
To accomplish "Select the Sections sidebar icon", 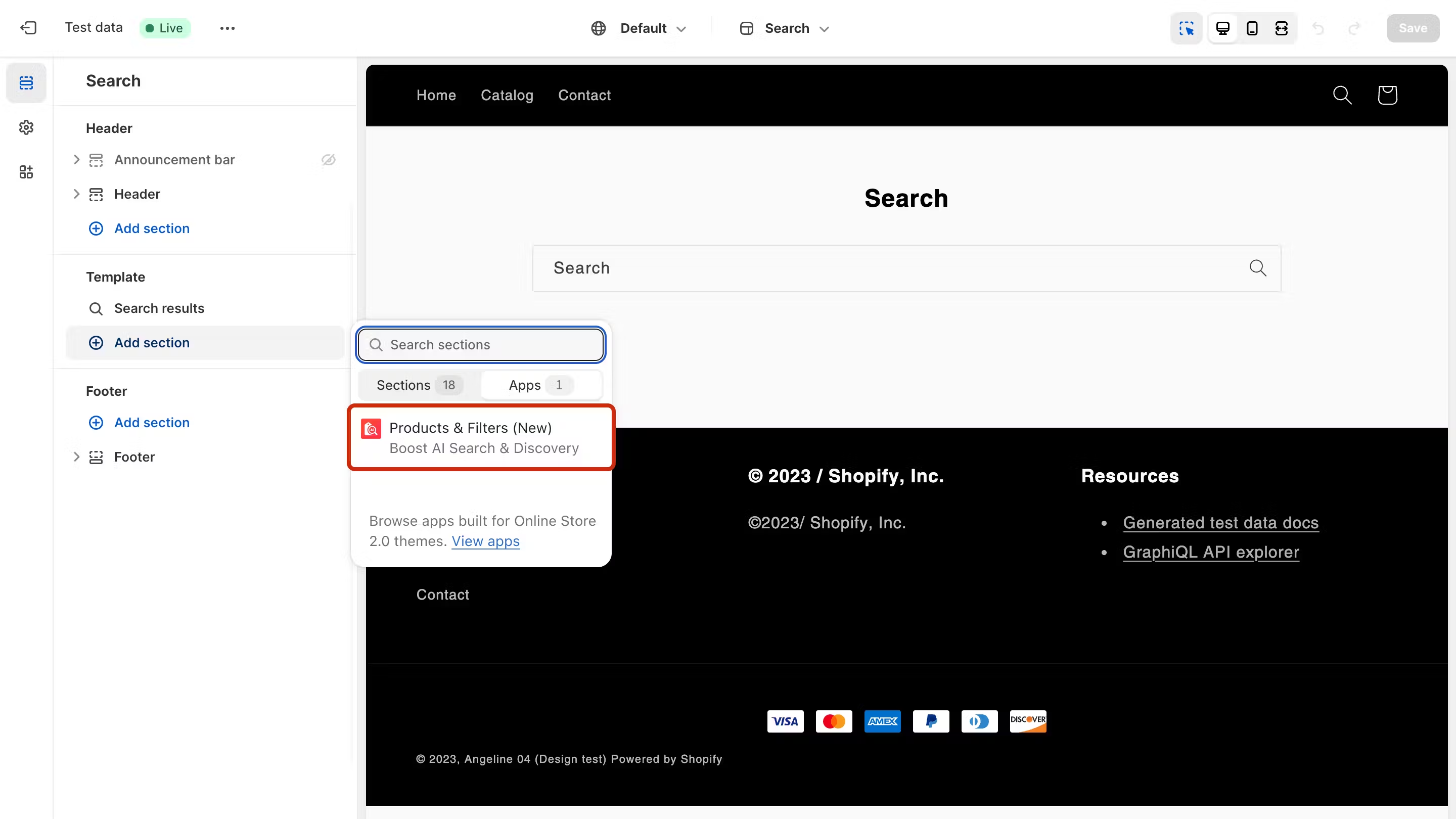I will pos(26,83).
